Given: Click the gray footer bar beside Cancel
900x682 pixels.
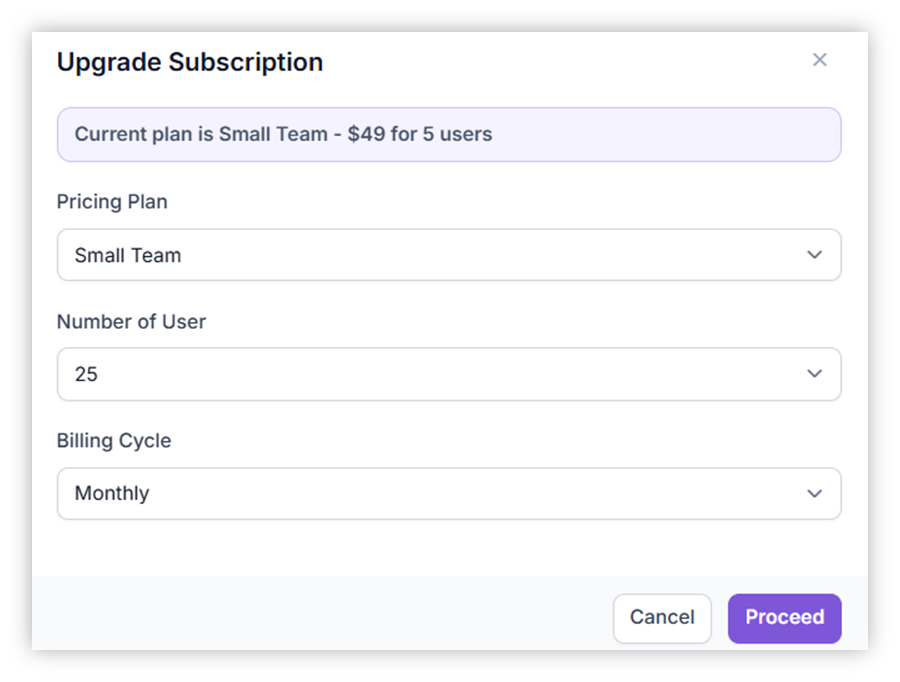Looking at the screenshot, I should coord(320,615).
